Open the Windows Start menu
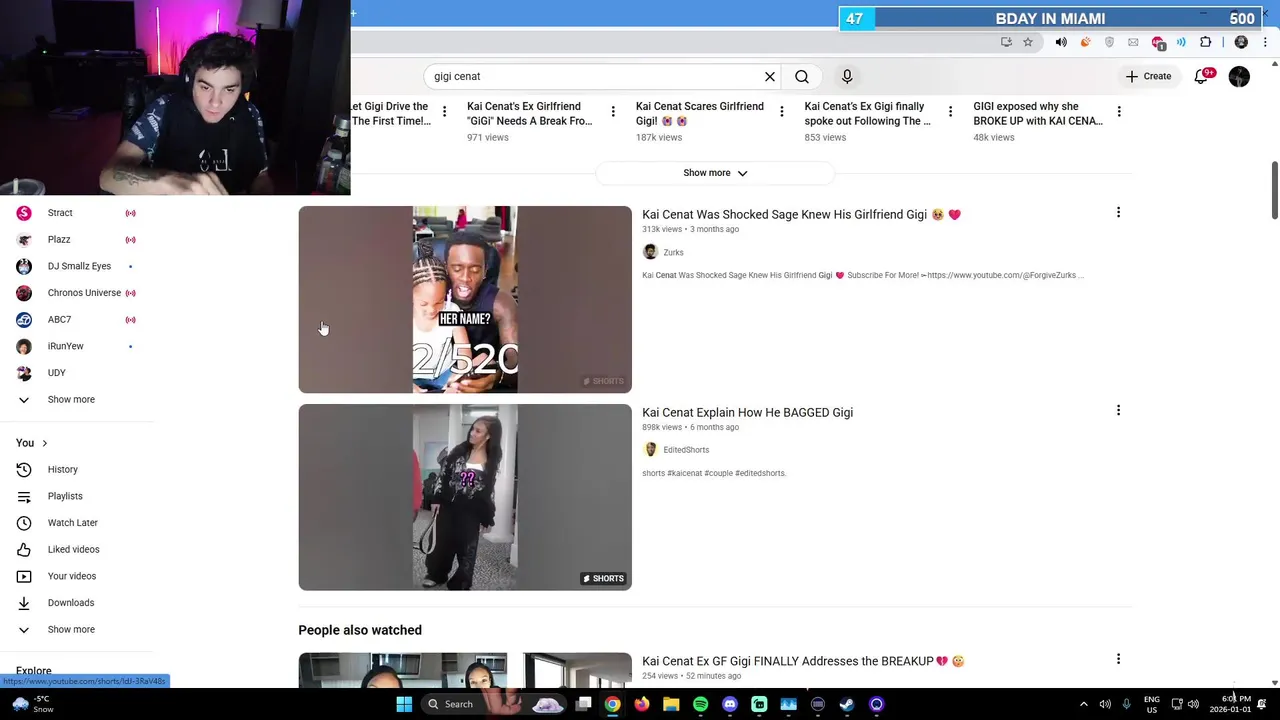 click(404, 704)
